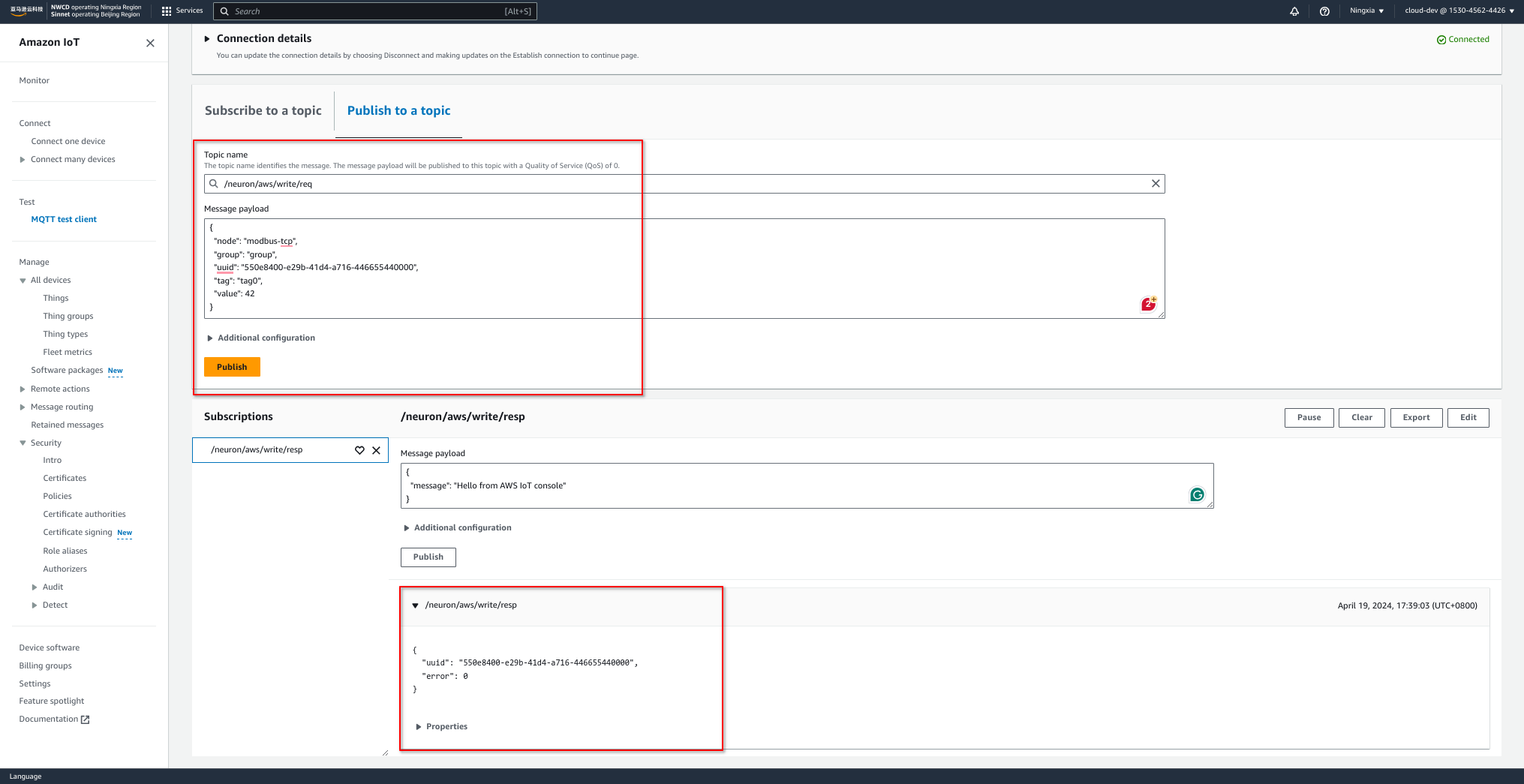The height and width of the screenshot is (784, 1524).
Task: Open the Services grid icon
Action: [166, 11]
